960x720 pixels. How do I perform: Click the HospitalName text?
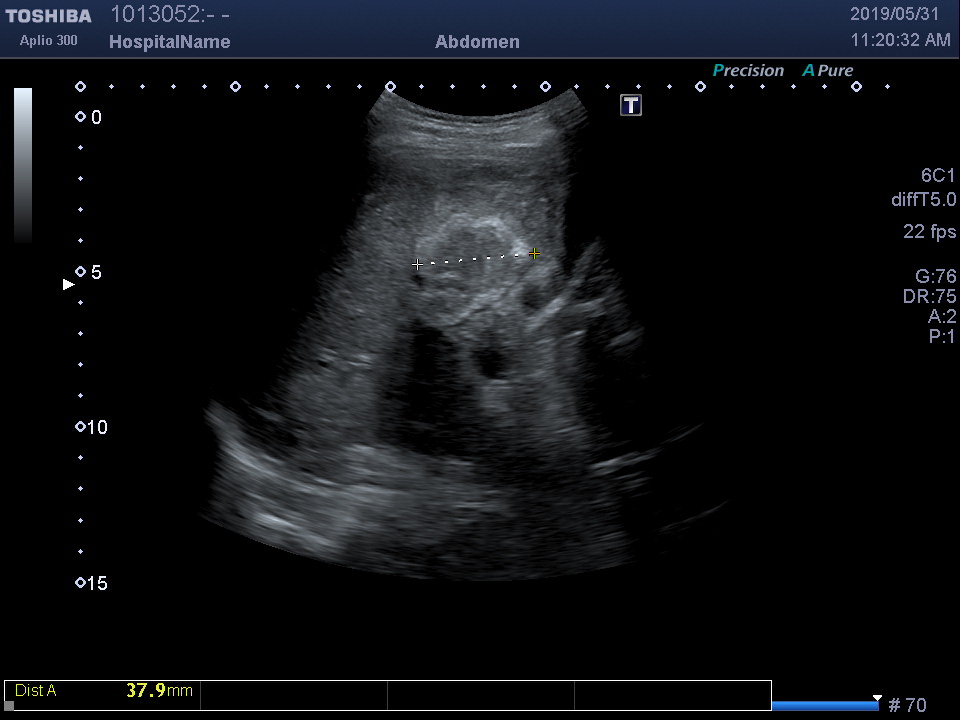169,42
